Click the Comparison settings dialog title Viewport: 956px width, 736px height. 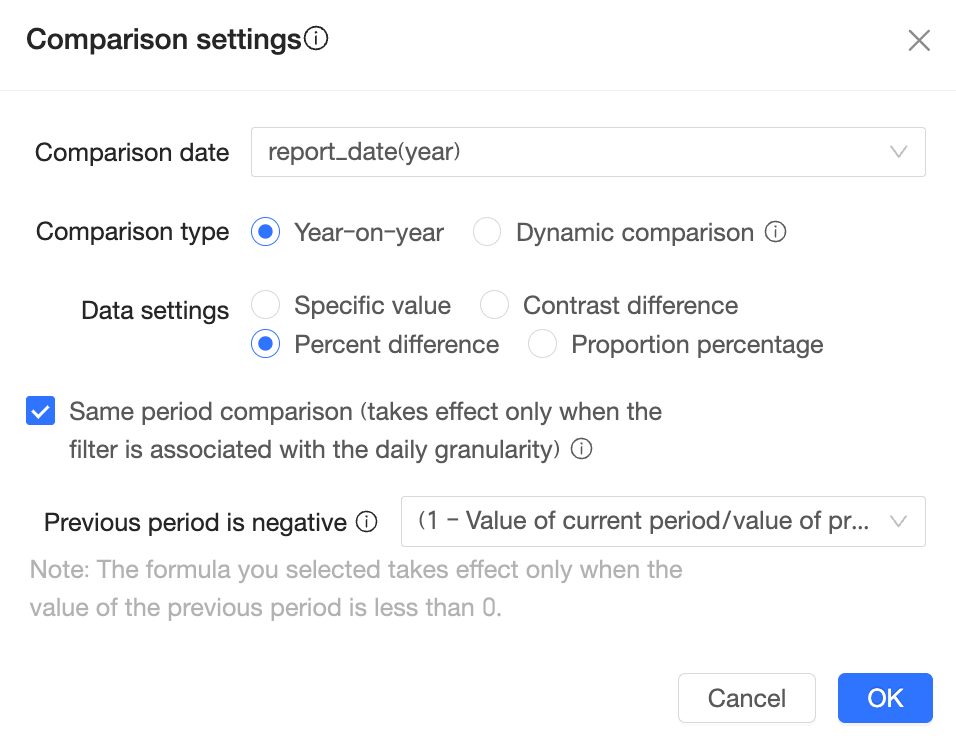(x=163, y=40)
